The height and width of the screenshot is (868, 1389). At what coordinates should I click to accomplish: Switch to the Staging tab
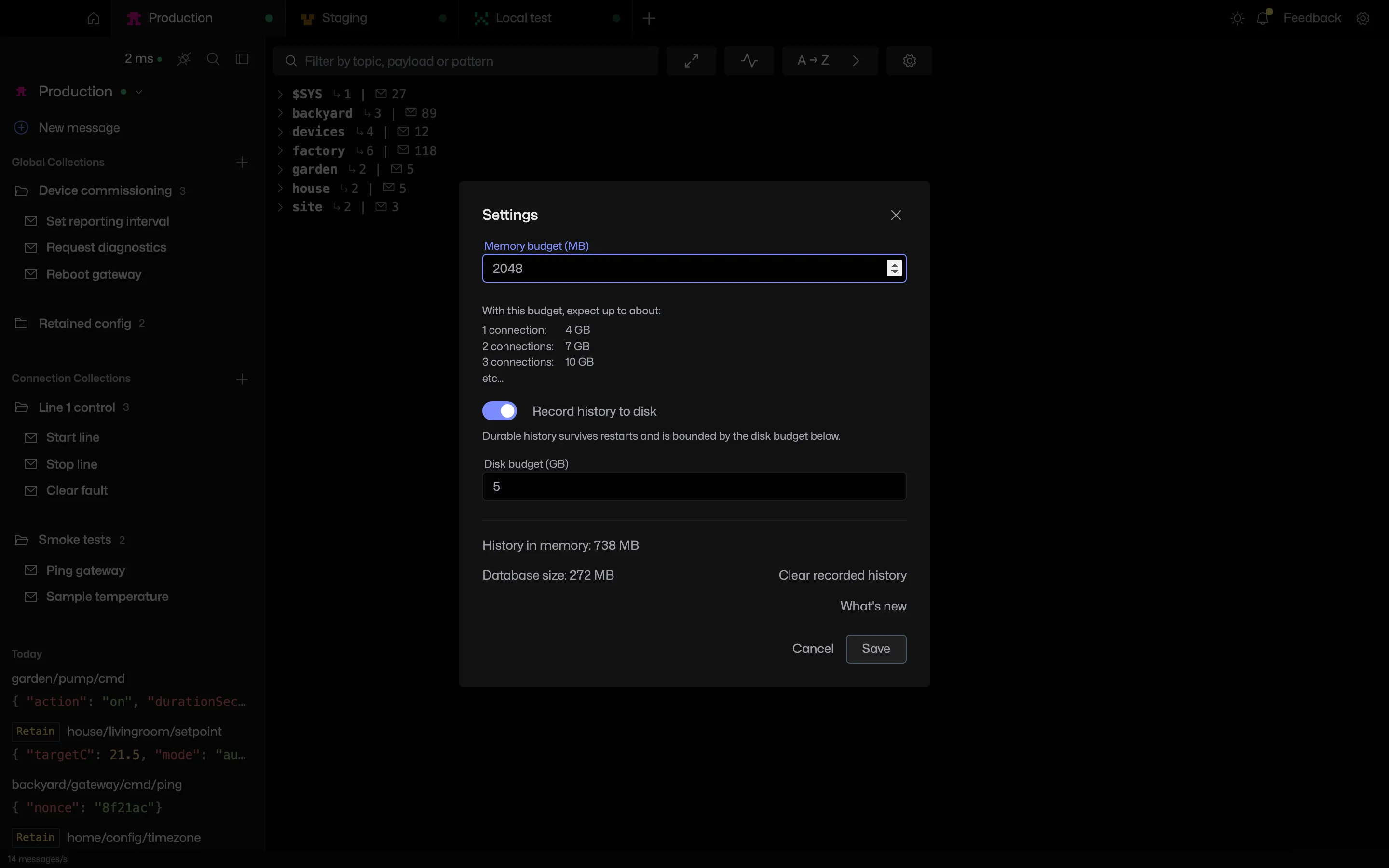pyautogui.click(x=372, y=18)
